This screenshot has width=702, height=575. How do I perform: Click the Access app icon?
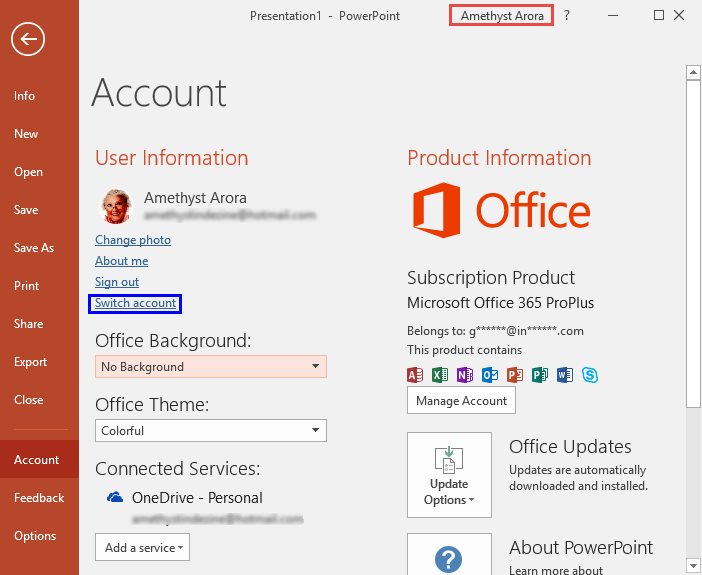pos(415,375)
